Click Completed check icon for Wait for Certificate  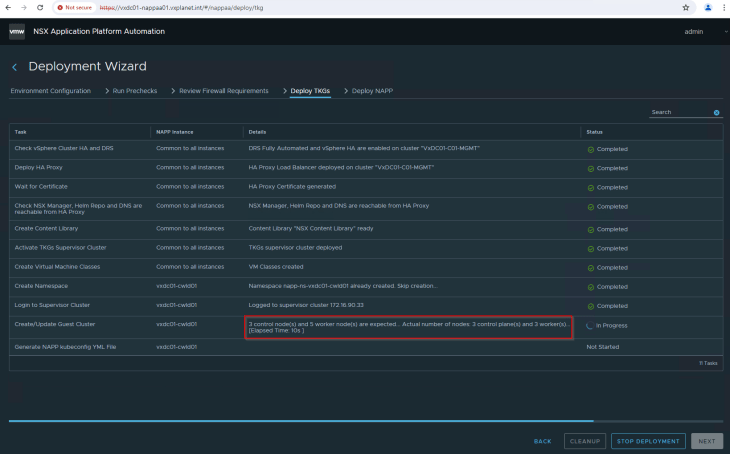[591, 188]
